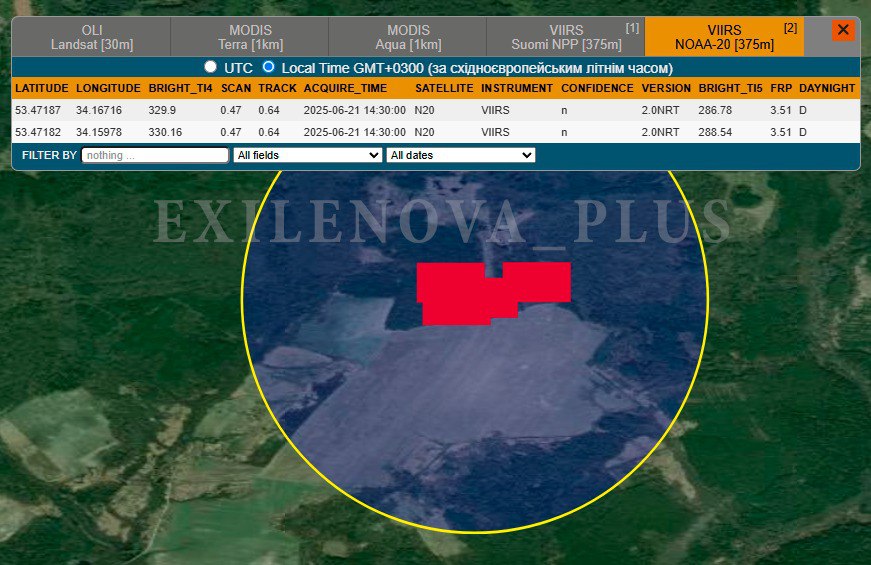Sort by LONGITUDE column header

pos(108,88)
